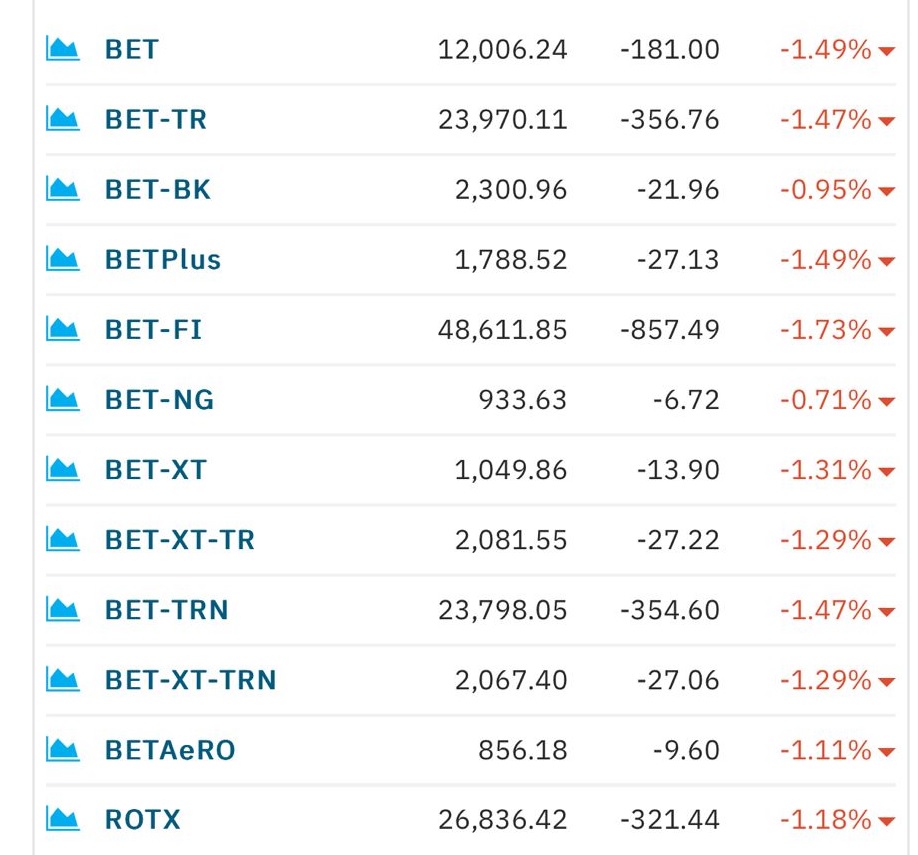The width and height of the screenshot is (918, 855).
Task: Open the chart icon for BET-FI
Action: pyautogui.click(x=63, y=329)
